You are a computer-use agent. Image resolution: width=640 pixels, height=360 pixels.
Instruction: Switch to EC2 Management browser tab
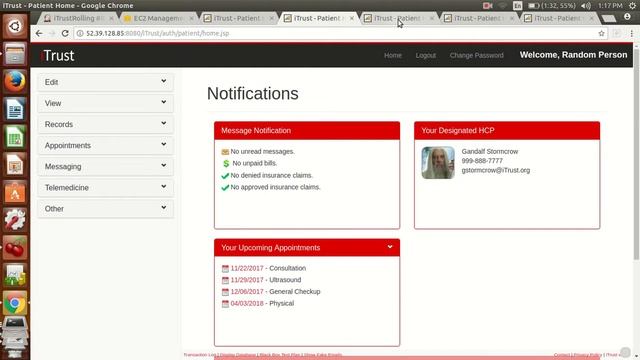pyautogui.click(x=158, y=18)
